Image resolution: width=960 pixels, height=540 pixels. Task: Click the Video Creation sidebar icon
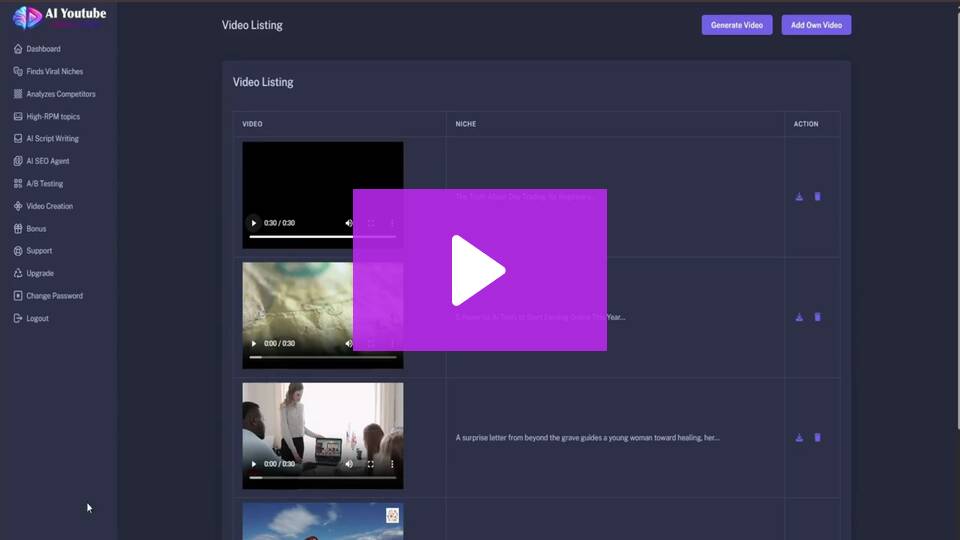pos(18,206)
